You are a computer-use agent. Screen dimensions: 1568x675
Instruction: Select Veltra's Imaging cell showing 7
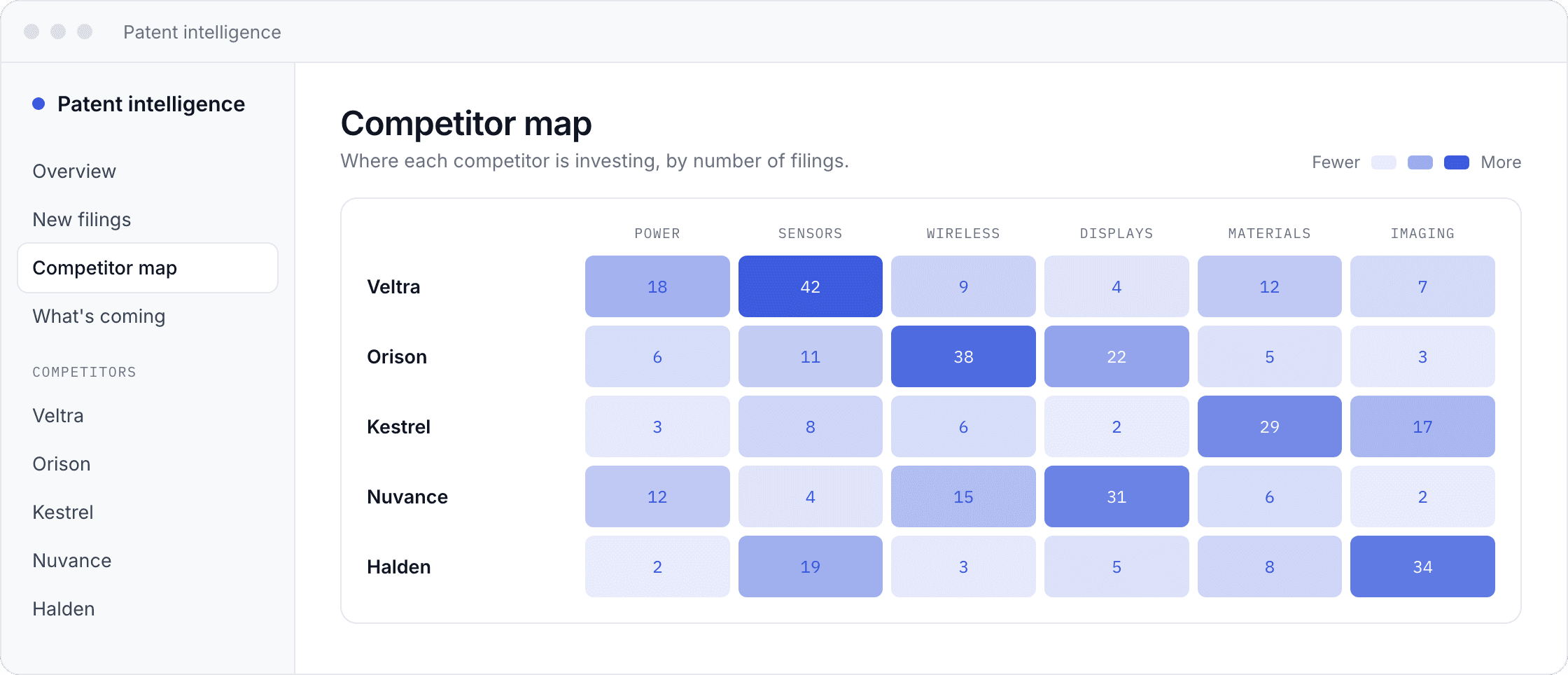1422,286
